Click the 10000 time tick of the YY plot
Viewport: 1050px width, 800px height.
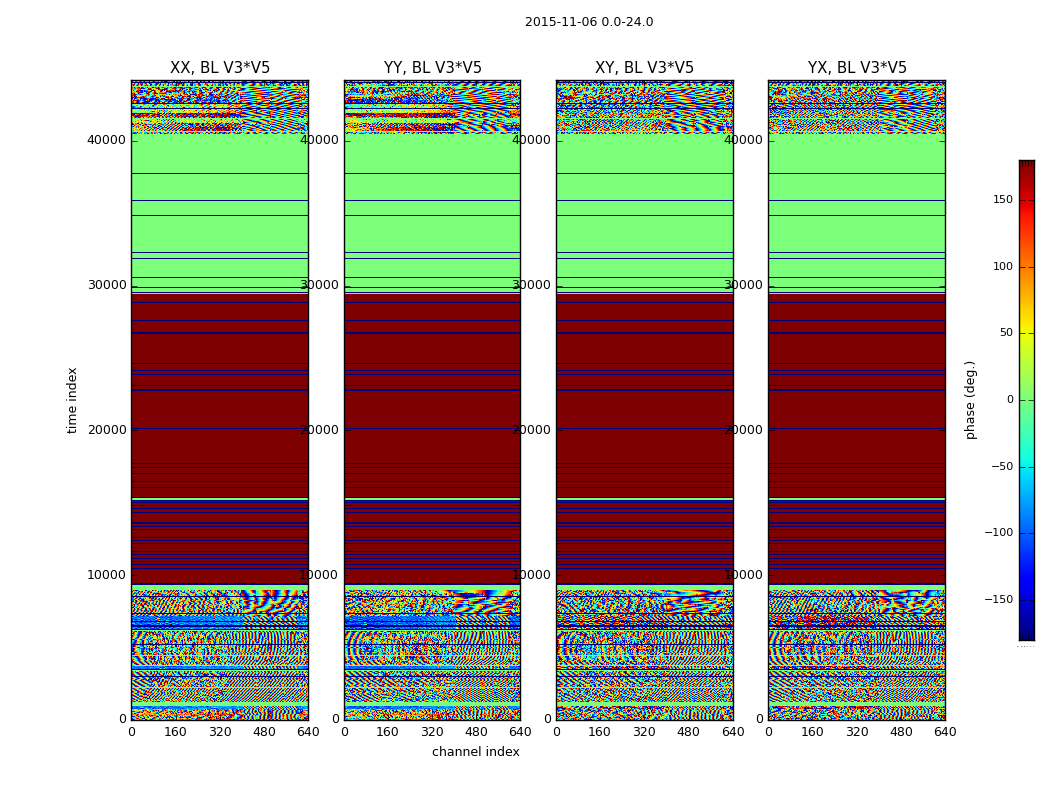[319, 574]
